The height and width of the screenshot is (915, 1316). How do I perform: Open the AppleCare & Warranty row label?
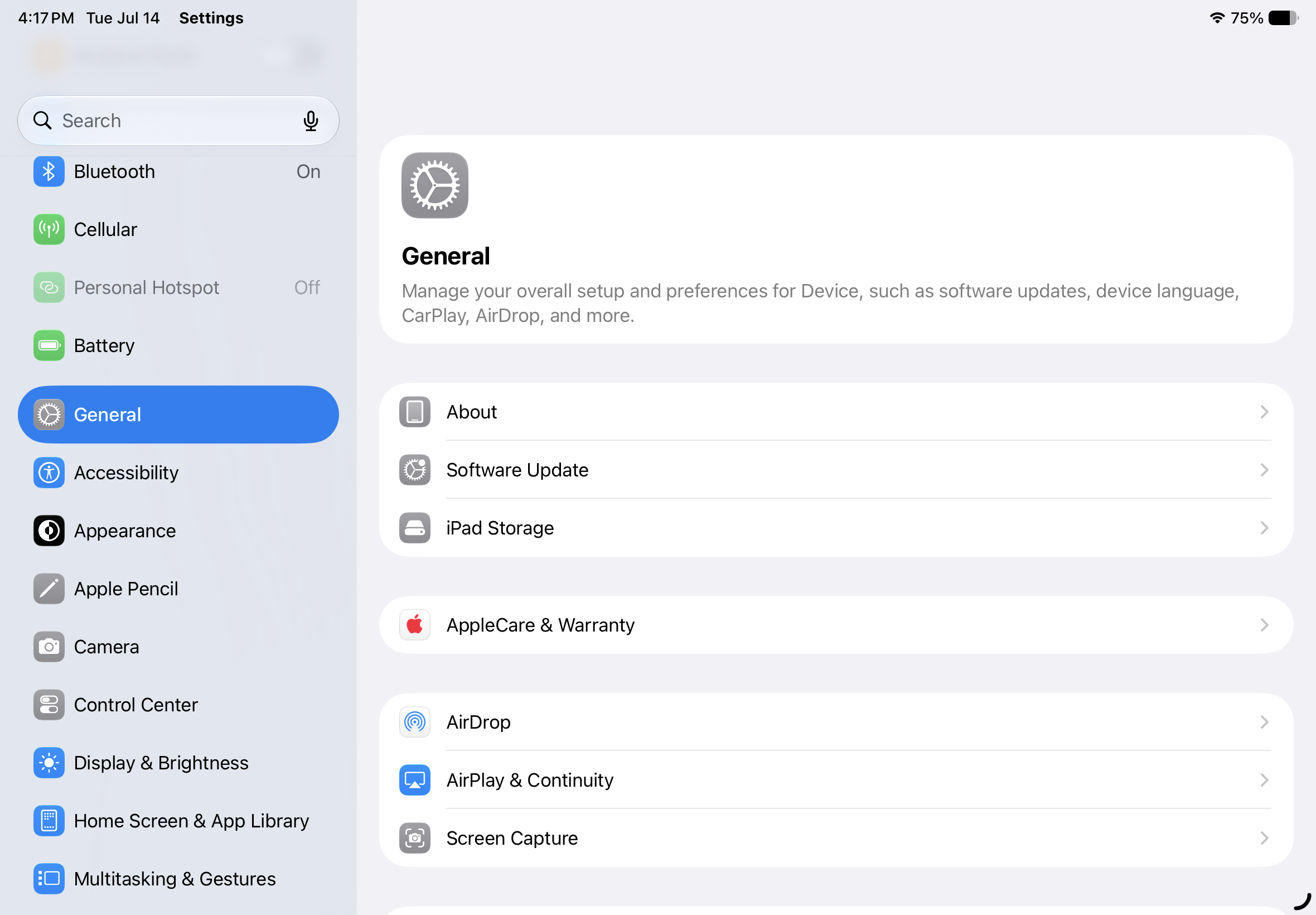tap(540, 624)
